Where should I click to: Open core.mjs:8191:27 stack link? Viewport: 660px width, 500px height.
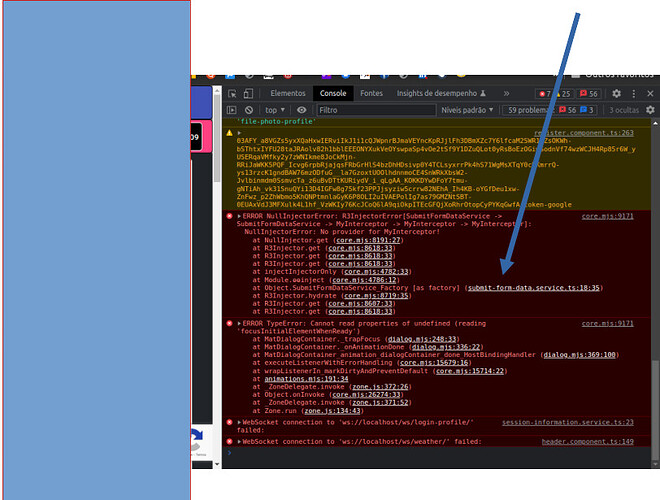[x=368, y=240]
